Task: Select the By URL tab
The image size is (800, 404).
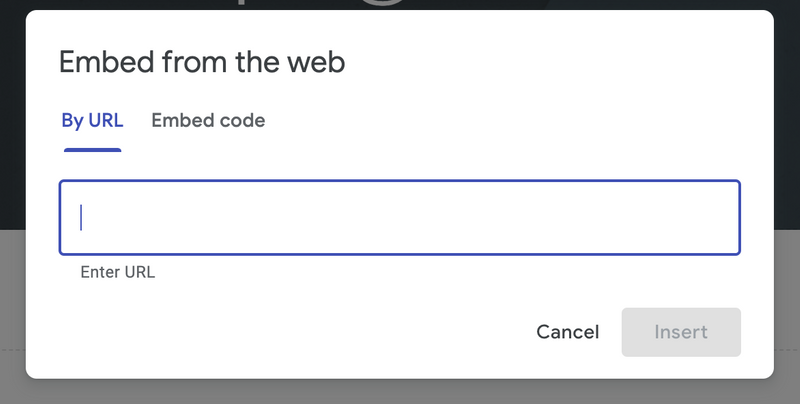Action: point(92,120)
